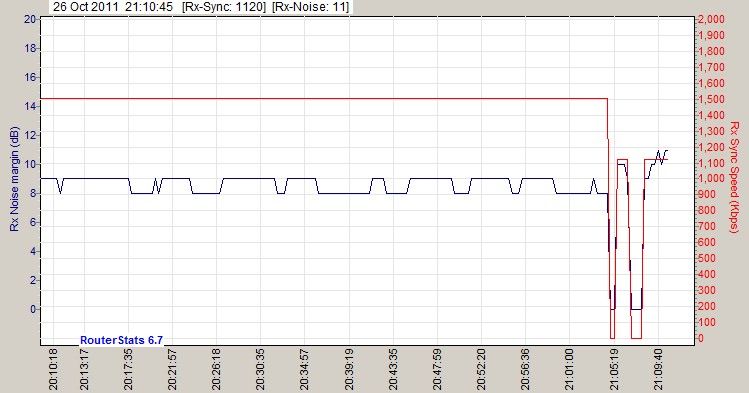Click the 1,700 value on the sync speed axis

pyautogui.click(x=711, y=67)
